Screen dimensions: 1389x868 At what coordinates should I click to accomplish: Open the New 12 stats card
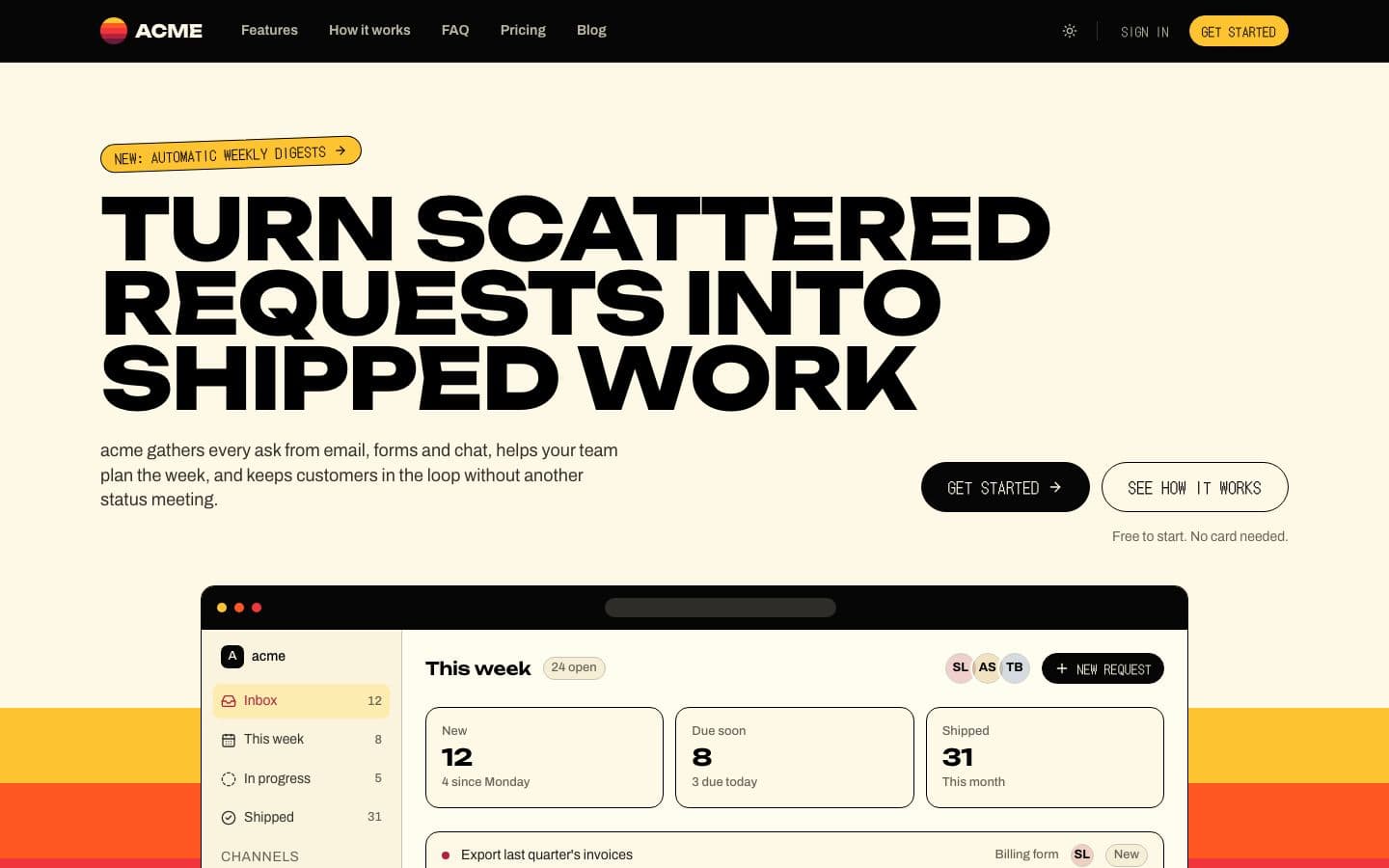(x=544, y=757)
